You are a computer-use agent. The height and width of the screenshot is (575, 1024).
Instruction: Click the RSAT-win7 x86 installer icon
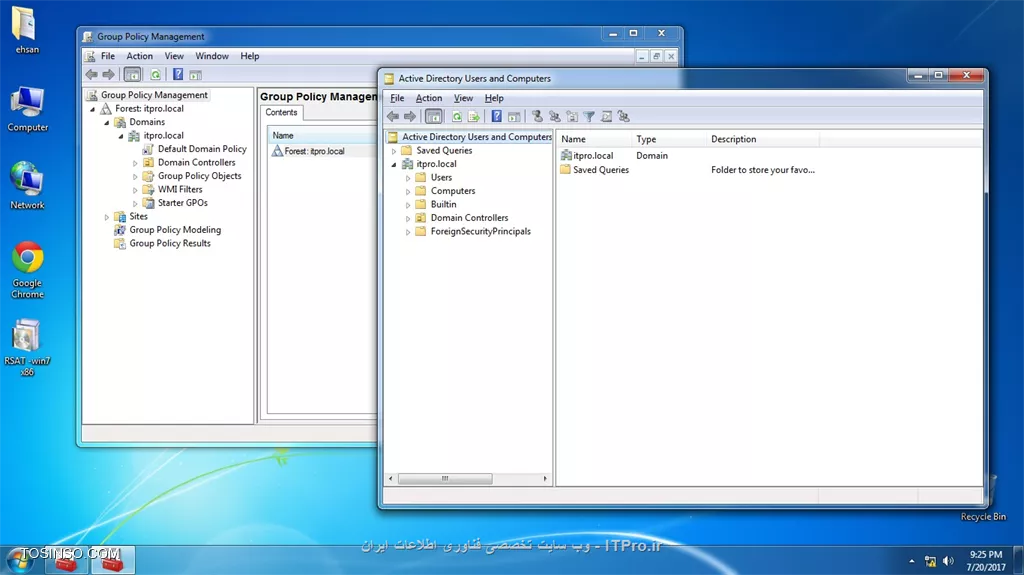27,348
